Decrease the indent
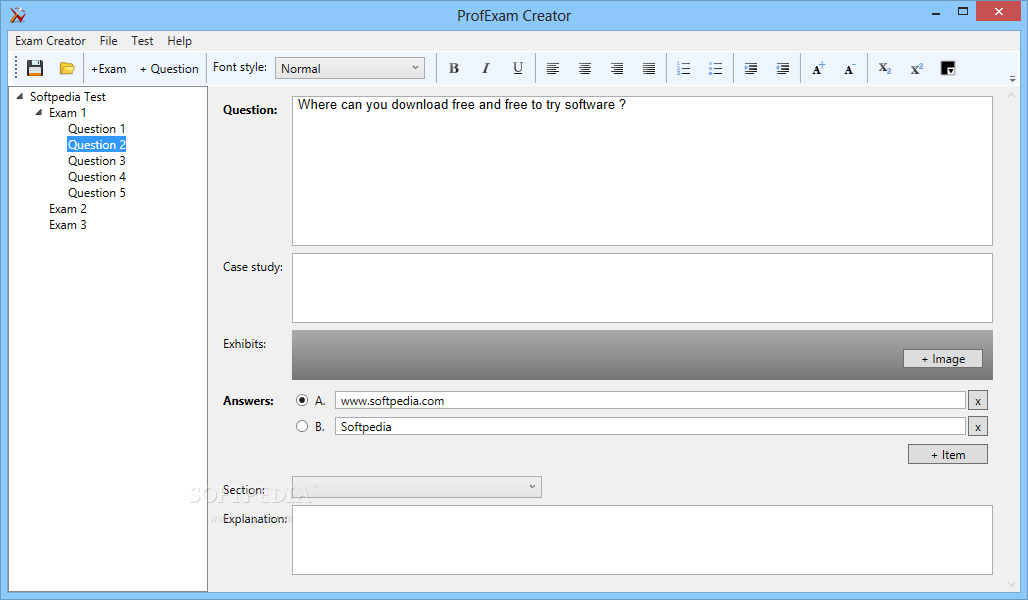The height and width of the screenshot is (600, 1028). click(783, 68)
